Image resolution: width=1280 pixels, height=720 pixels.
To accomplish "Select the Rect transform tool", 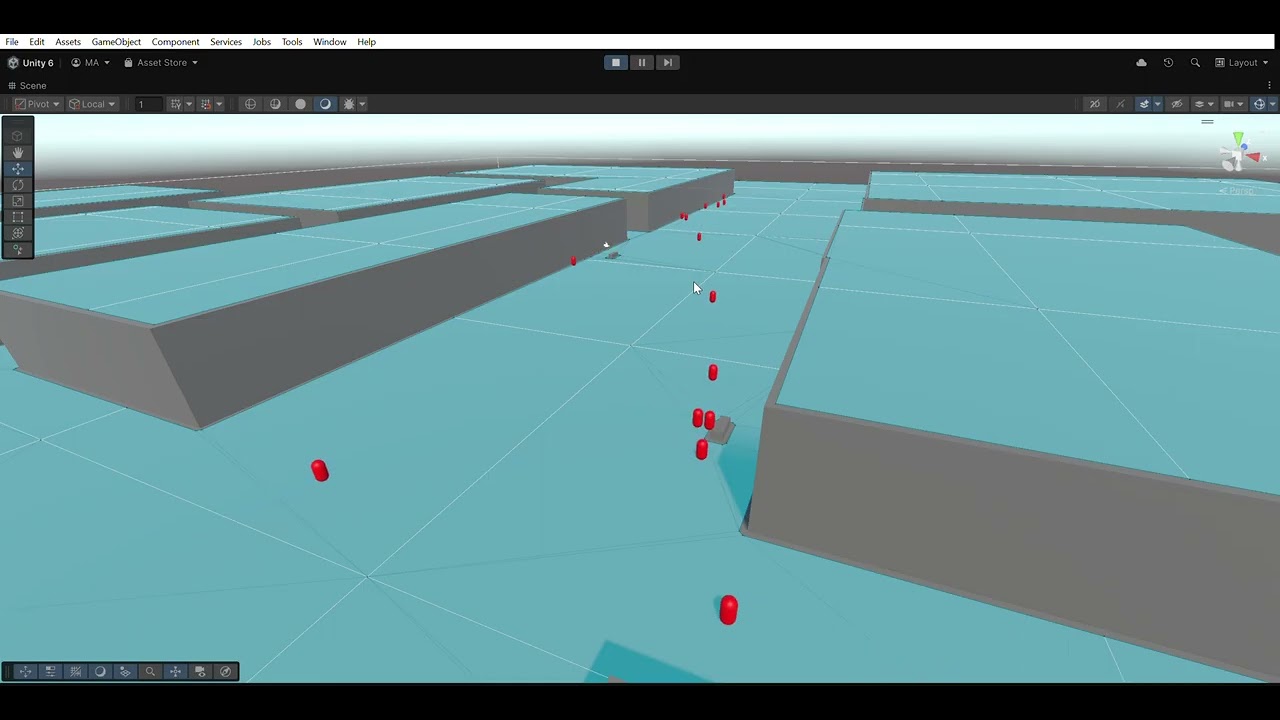I will tap(17, 217).
